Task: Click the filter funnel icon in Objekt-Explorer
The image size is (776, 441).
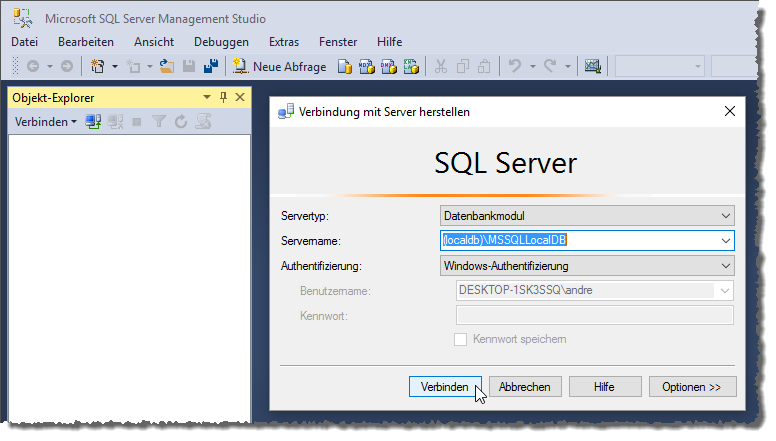Action: [x=159, y=122]
